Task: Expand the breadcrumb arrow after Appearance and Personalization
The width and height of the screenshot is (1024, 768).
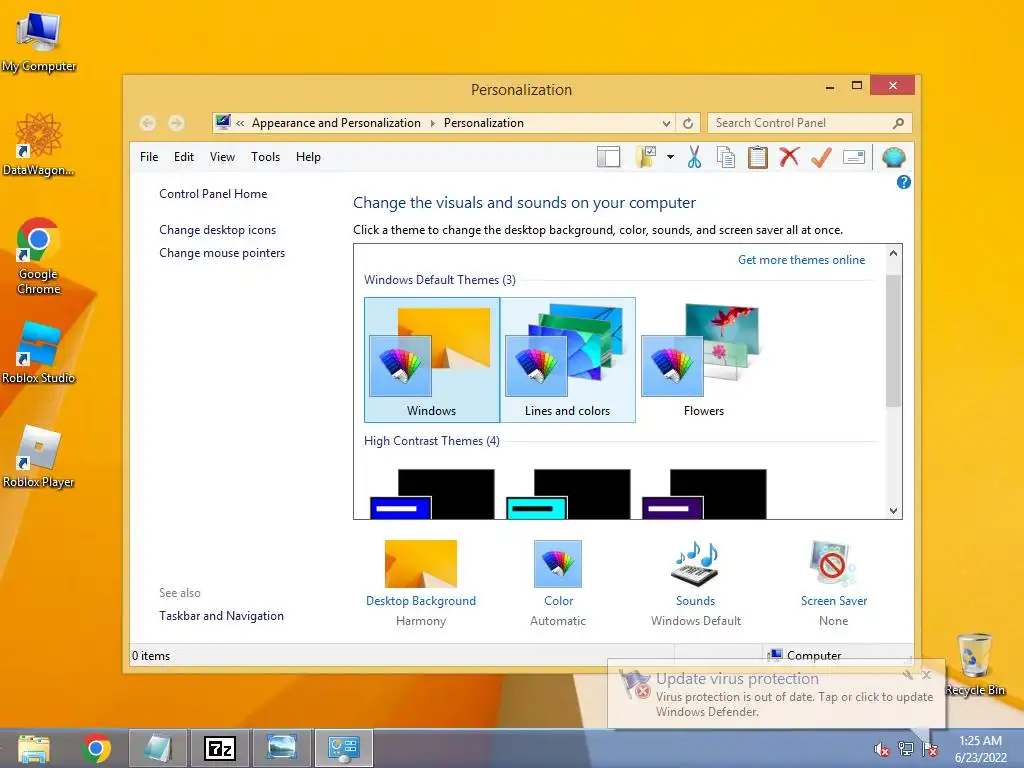Action: pos(432,123)
